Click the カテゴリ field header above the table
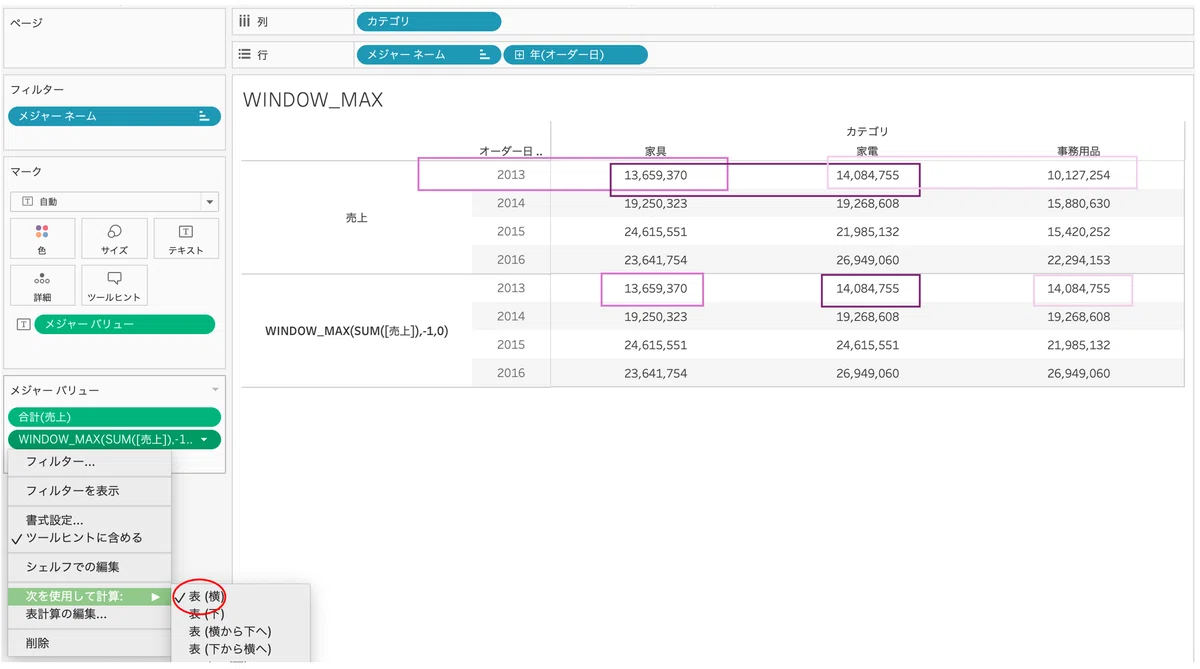 (867, 131)
